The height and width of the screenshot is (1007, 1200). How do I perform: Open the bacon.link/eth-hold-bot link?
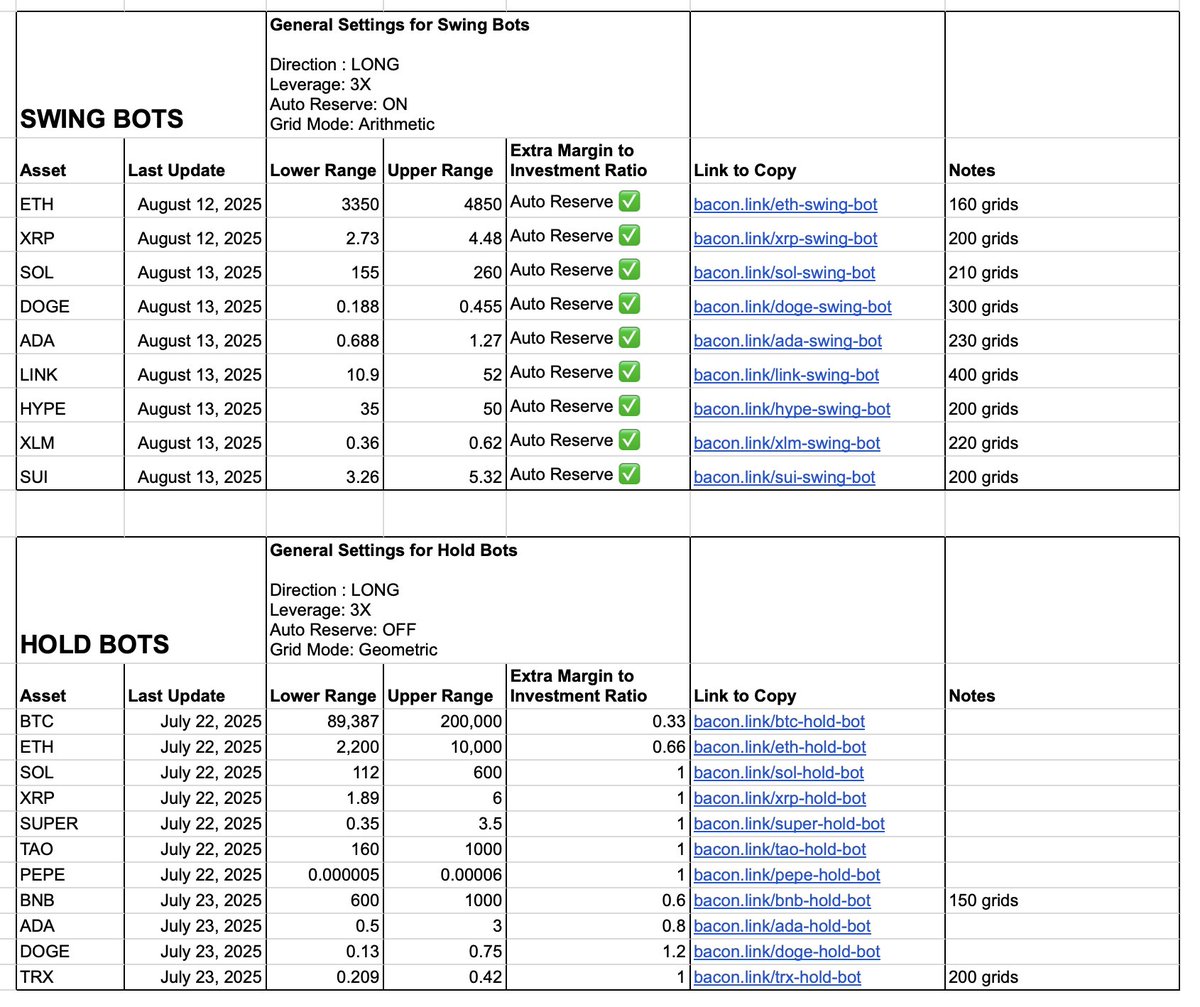[780, 747]
